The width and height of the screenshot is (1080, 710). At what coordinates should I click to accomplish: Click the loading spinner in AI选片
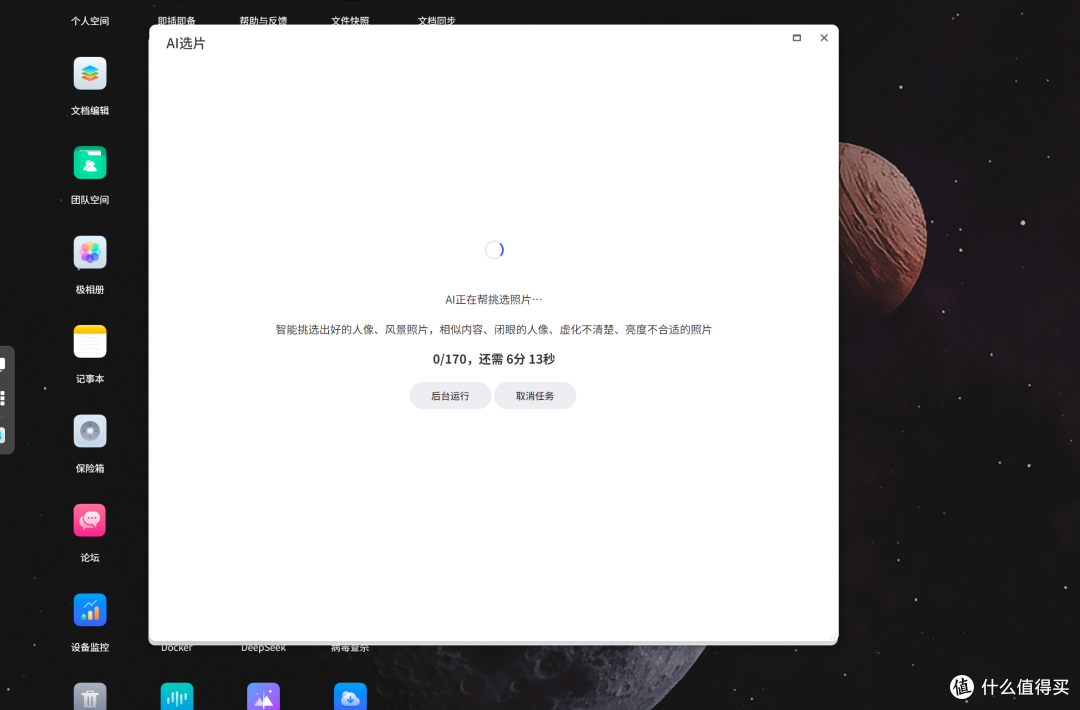[x=495, y=249]
